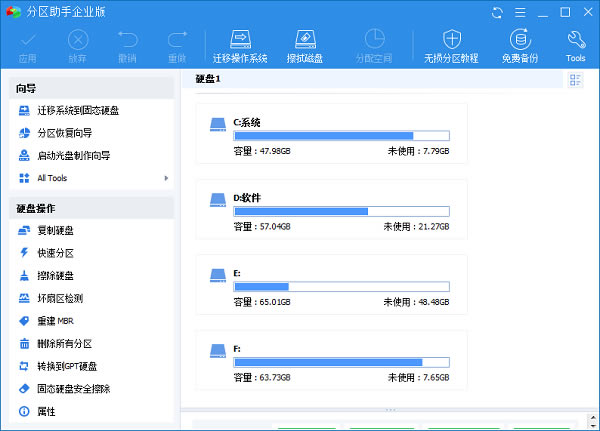Image resolution: width=600 pixels, height=431 pixels.
Task: Open 属性 (Properties) in sidebar
Action: coord(46,411)
